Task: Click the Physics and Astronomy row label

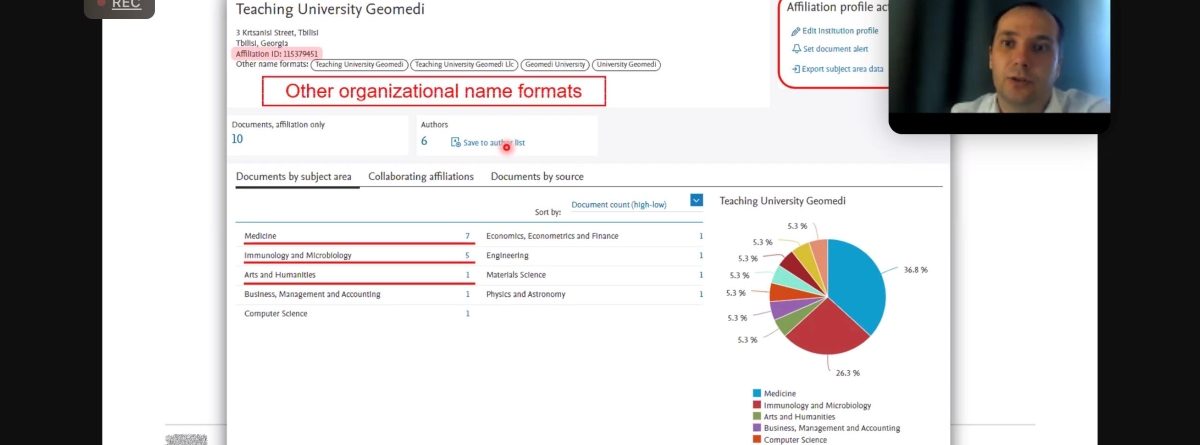Action: pos(526,294)
